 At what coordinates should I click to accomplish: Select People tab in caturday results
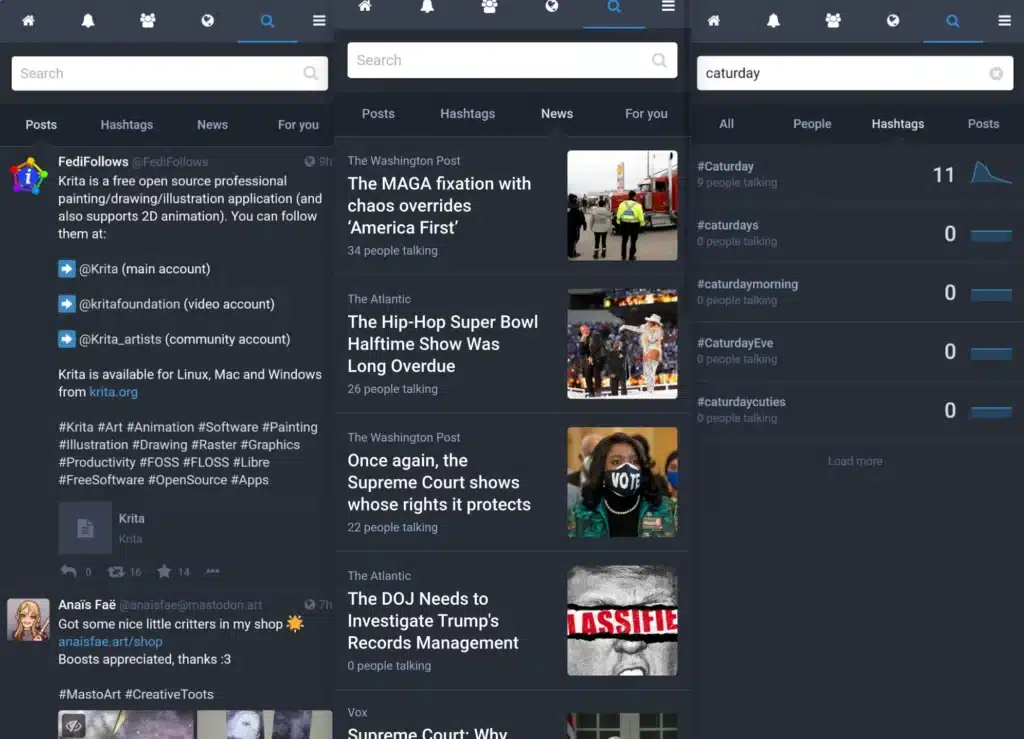[x=812, y=124]
